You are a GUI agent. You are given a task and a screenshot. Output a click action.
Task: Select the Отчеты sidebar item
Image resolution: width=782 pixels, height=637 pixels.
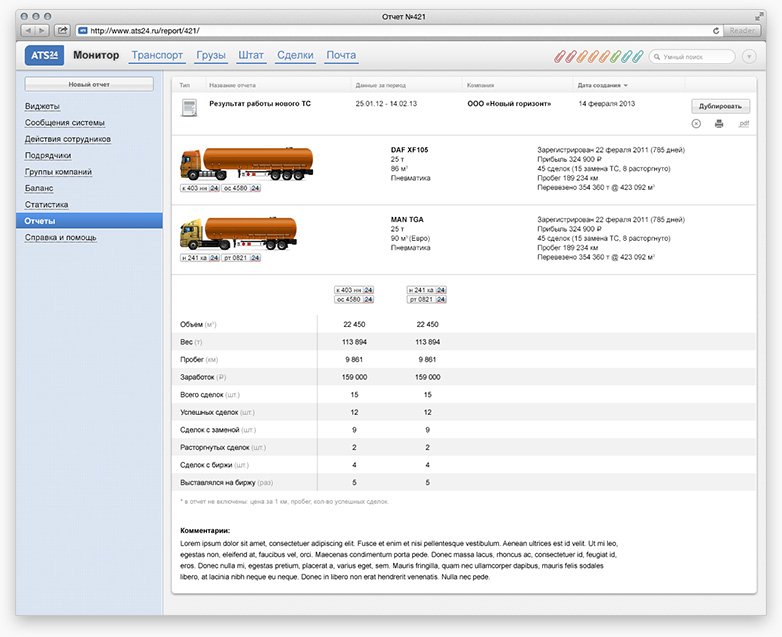(x=89, y=221)
